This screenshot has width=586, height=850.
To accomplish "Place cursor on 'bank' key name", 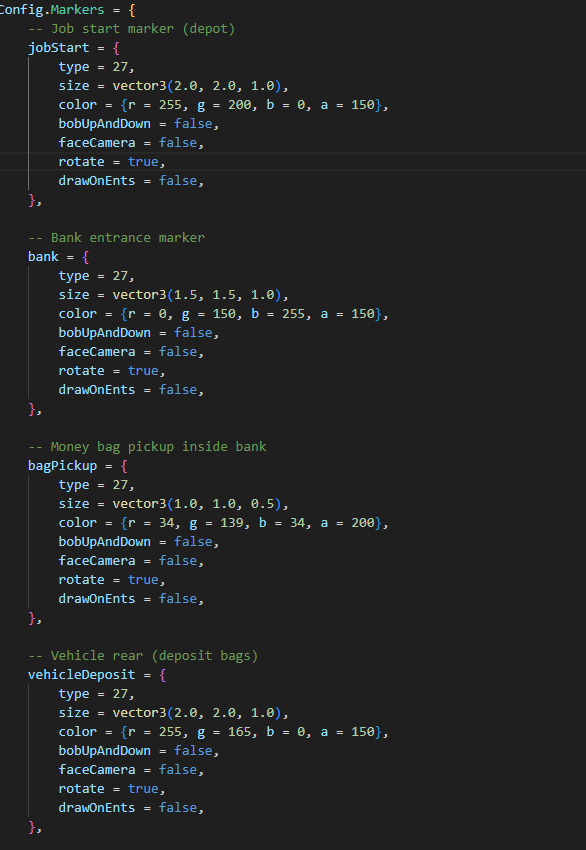I will 43,256.
